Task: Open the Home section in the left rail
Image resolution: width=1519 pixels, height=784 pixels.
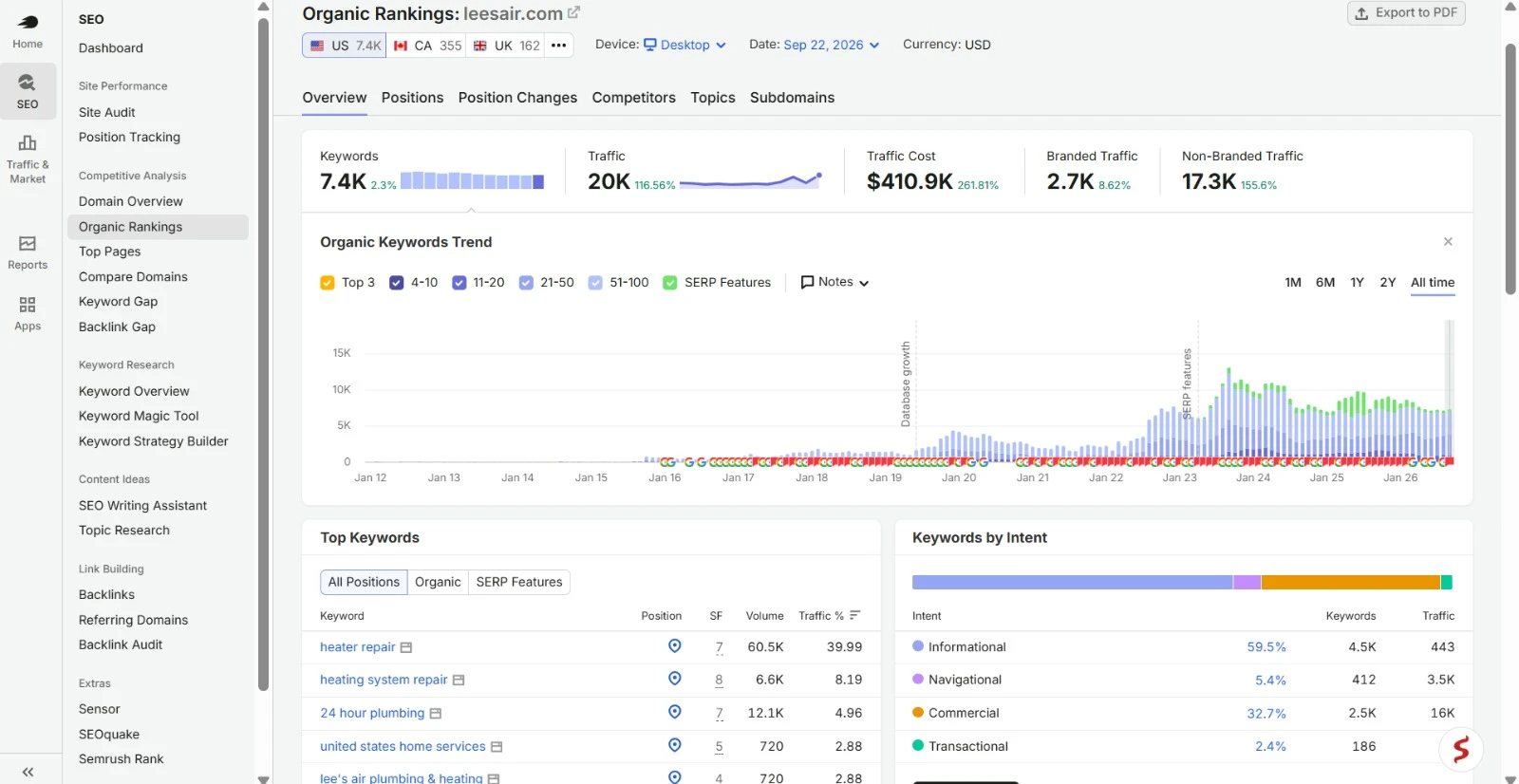Action: 28,31
